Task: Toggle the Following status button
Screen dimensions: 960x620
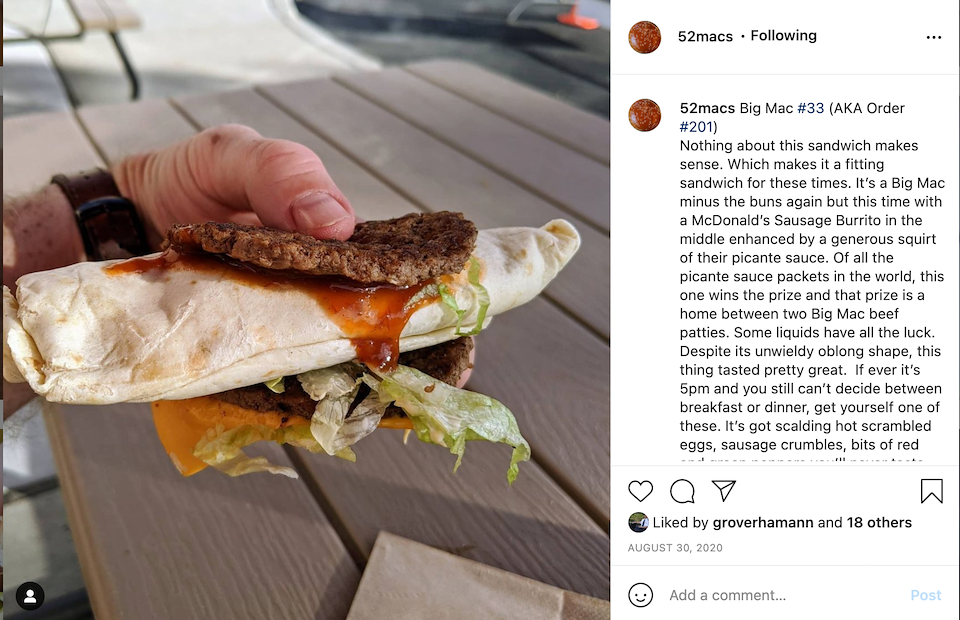Action: pyautogui.click(x=784, y=35)
